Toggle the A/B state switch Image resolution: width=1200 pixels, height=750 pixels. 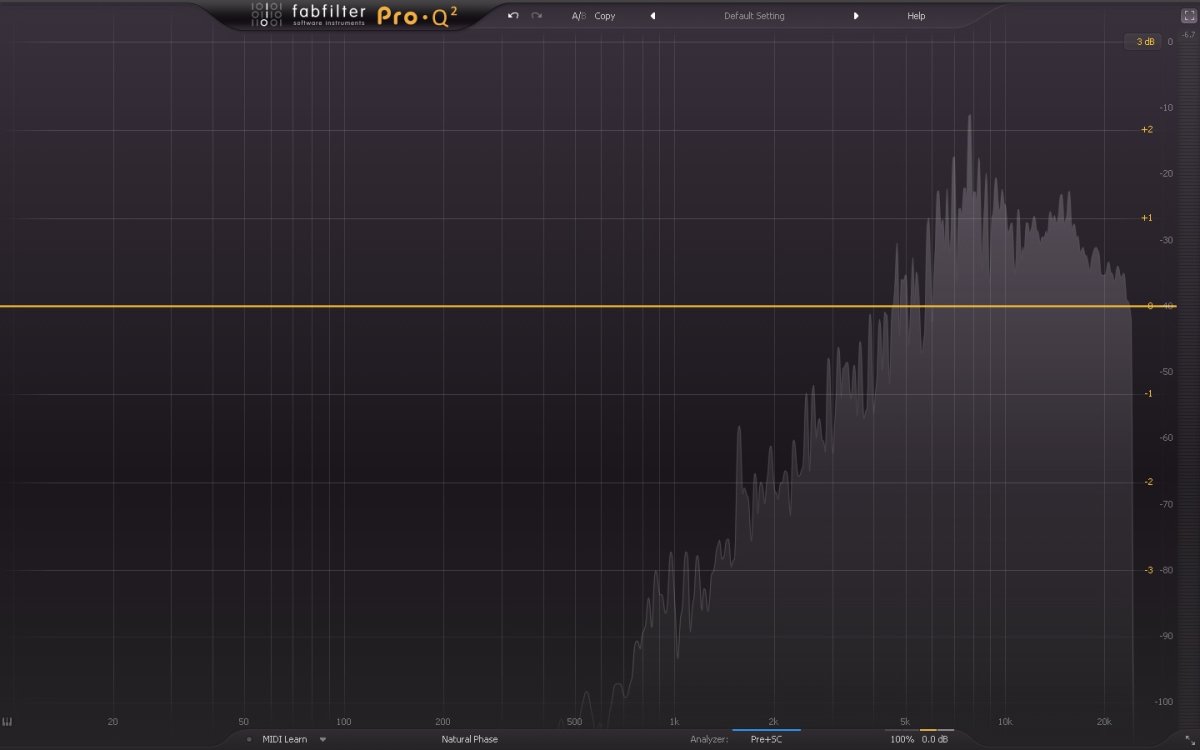pos(578,16)
